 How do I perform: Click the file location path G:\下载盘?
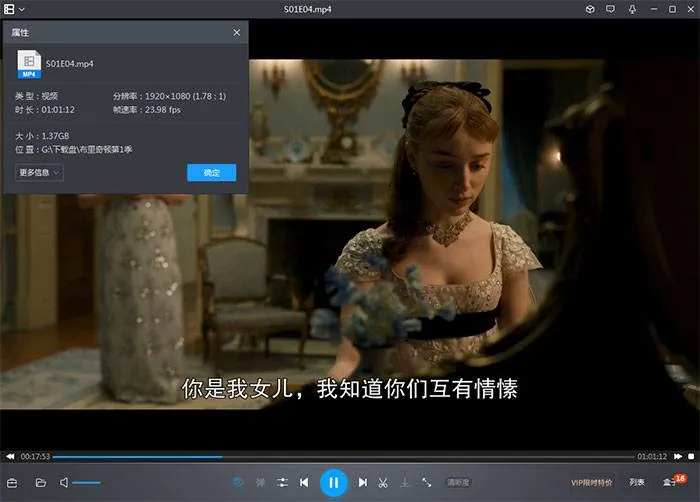pos(87,150)
